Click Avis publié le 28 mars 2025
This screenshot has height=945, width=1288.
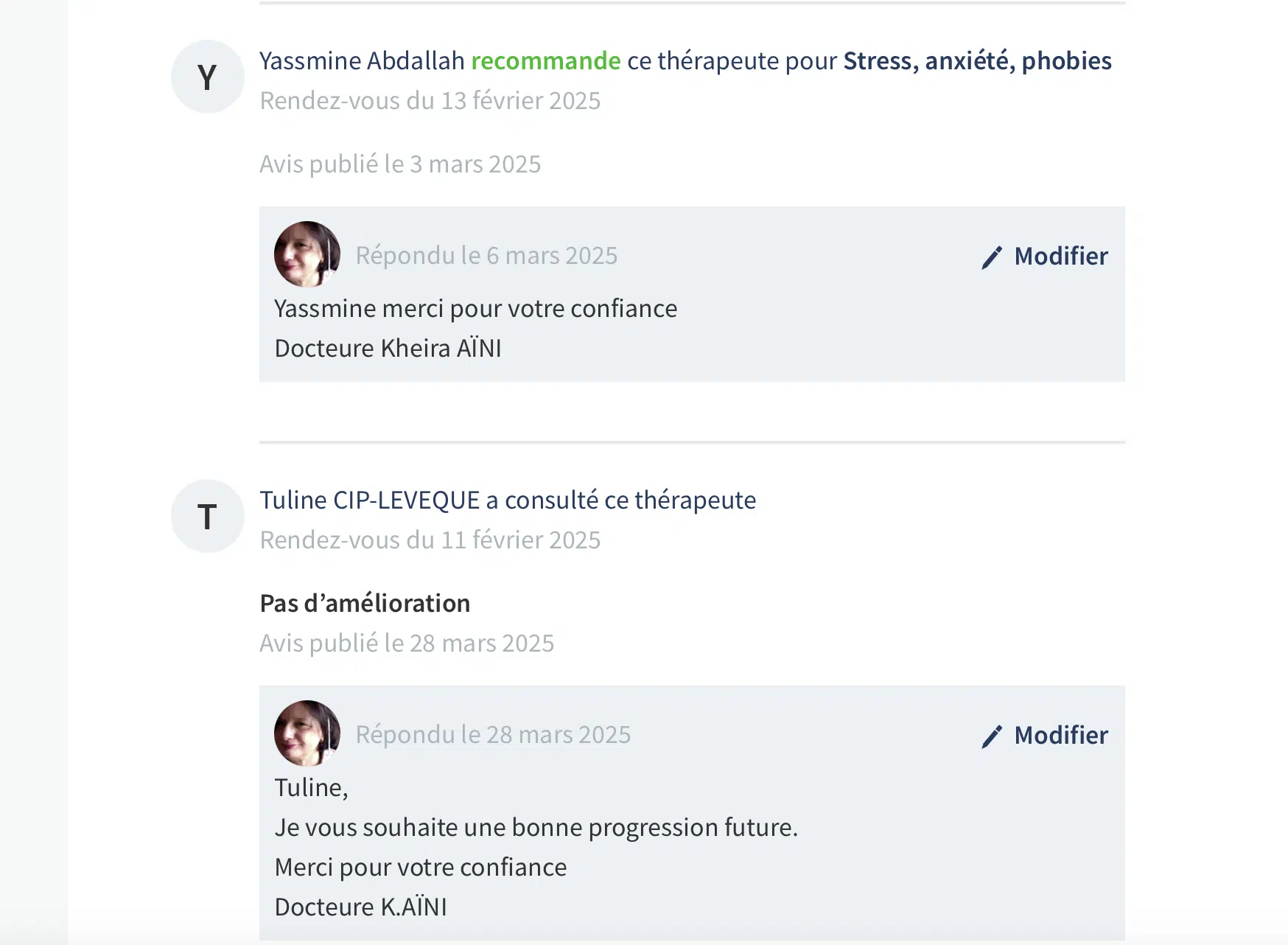(x=407, y=644)
